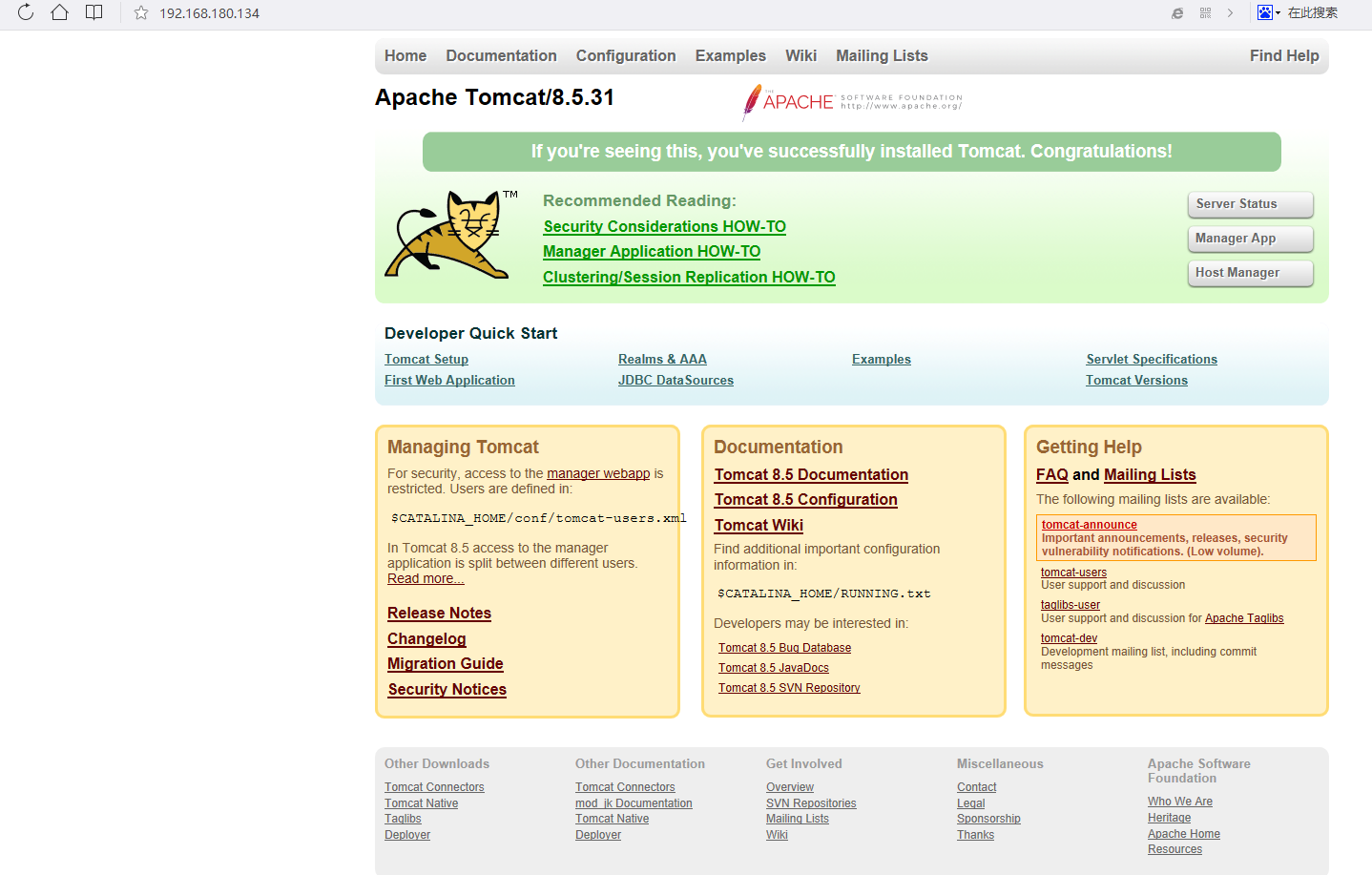
Task: Open mod_jk Documentation link
Action: click(x=634, y=803)
